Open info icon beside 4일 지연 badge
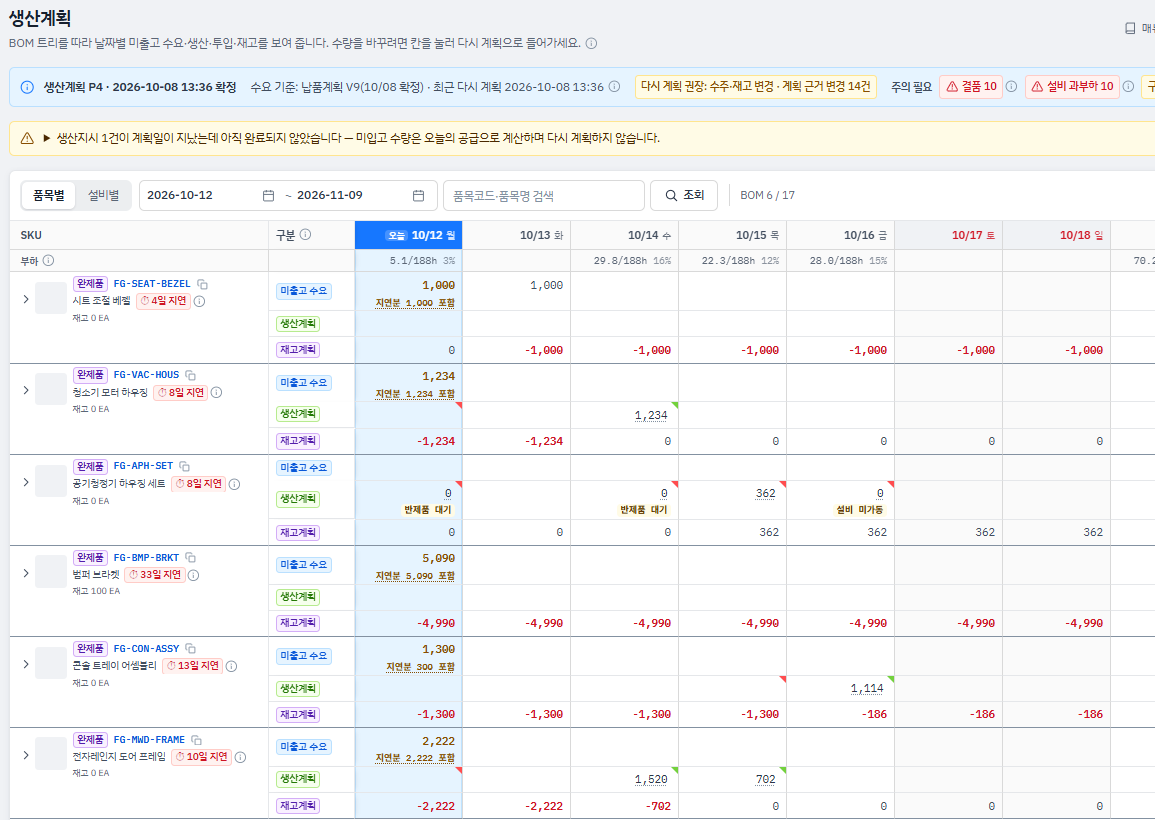1155x820 pixels. click(200, 301)
